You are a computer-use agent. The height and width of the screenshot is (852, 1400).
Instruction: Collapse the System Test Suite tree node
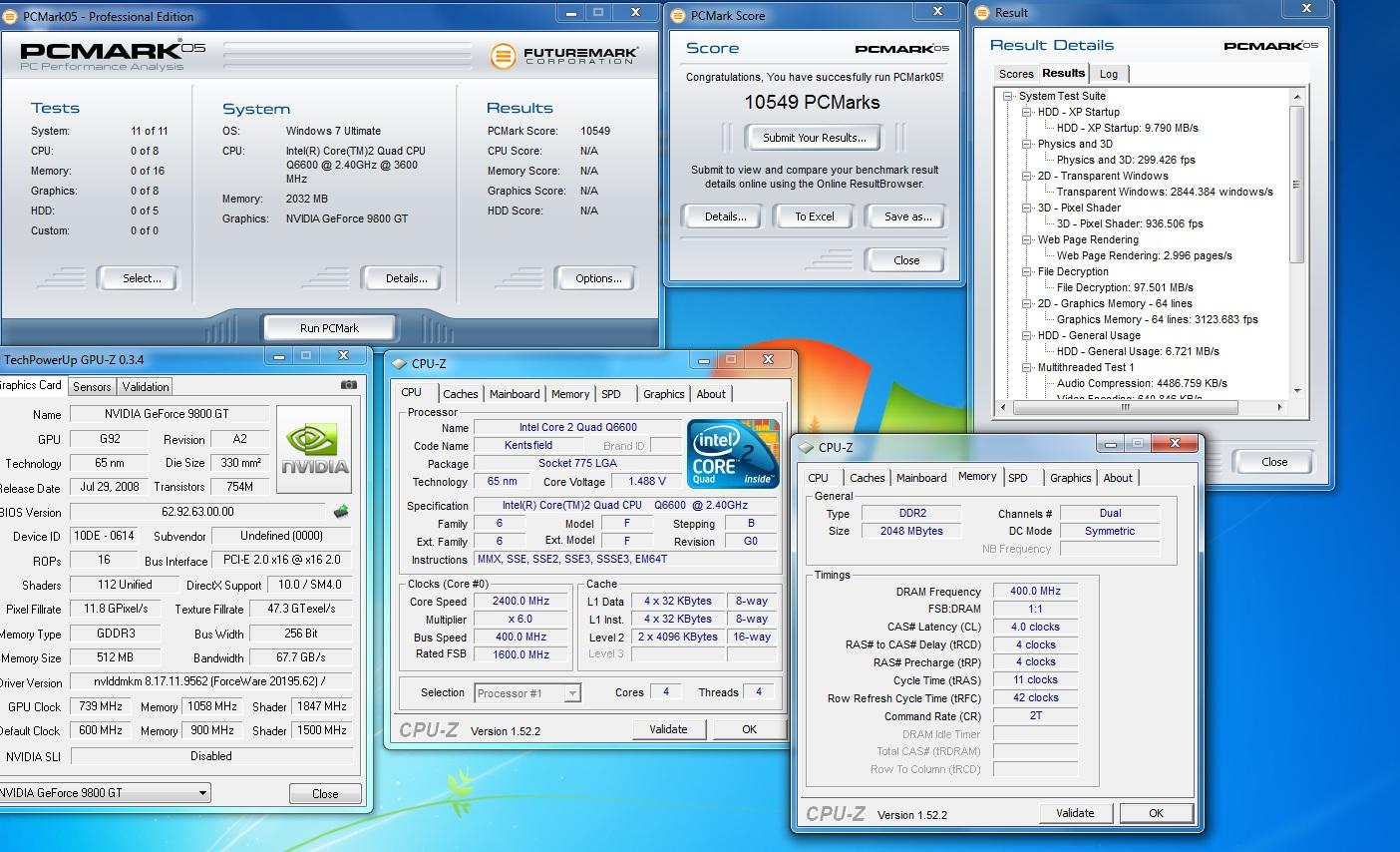click(x=1008, y=97)
